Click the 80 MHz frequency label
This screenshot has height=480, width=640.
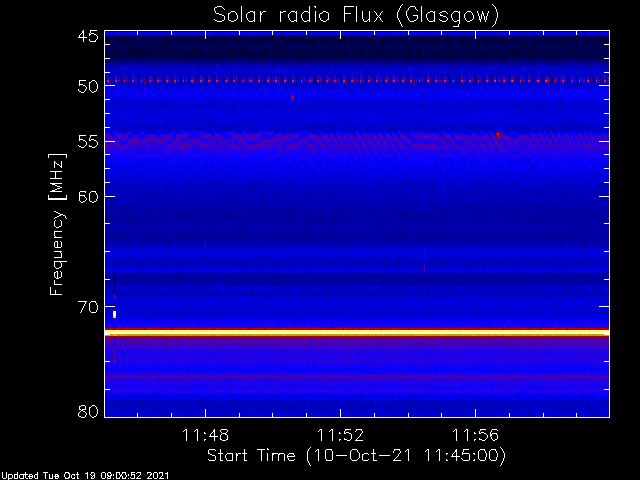click(x=88, y=411)
